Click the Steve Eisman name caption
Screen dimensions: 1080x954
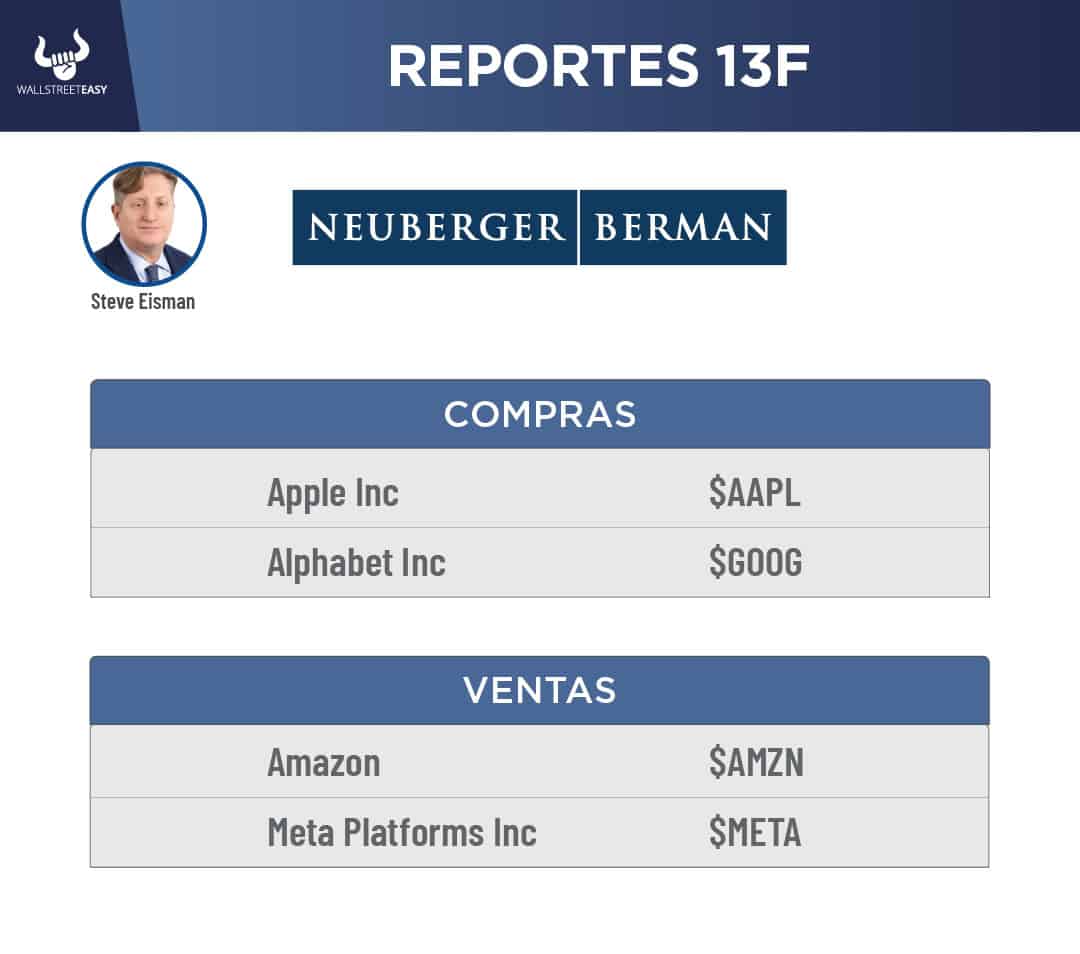(x=143, y=301)
